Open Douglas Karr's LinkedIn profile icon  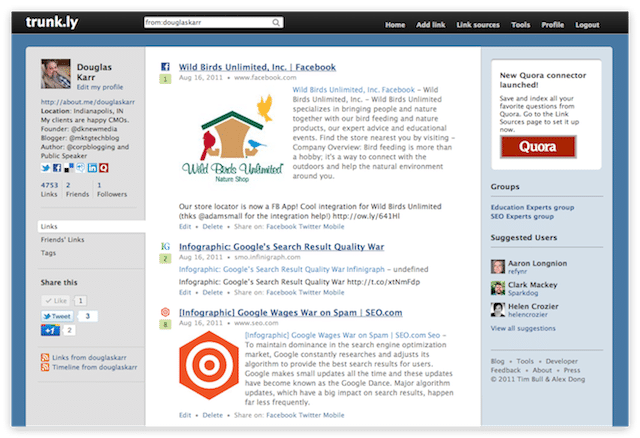[x=92, y=168]
